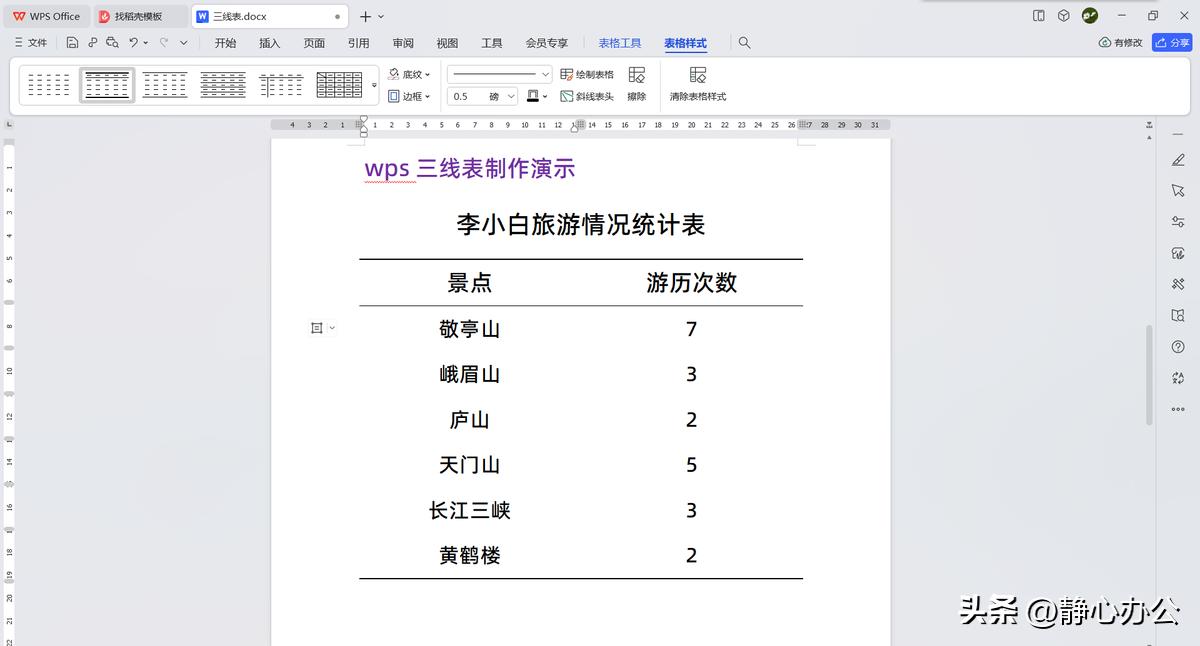Open the 底纹 shading dropdown
The image size is (1200, 646).
tap(409, 73)
